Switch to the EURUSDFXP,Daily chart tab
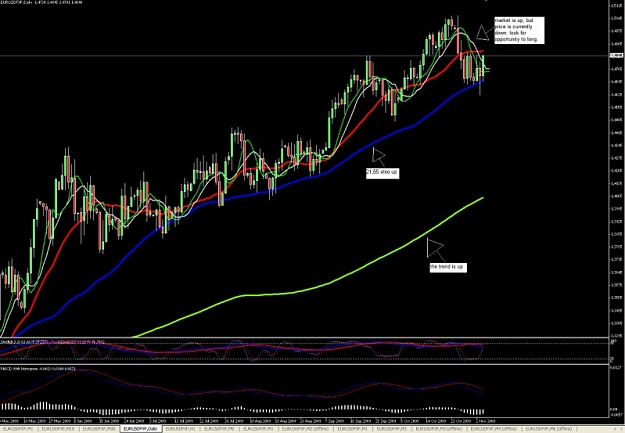625x433 pixels. click(140, 429)
